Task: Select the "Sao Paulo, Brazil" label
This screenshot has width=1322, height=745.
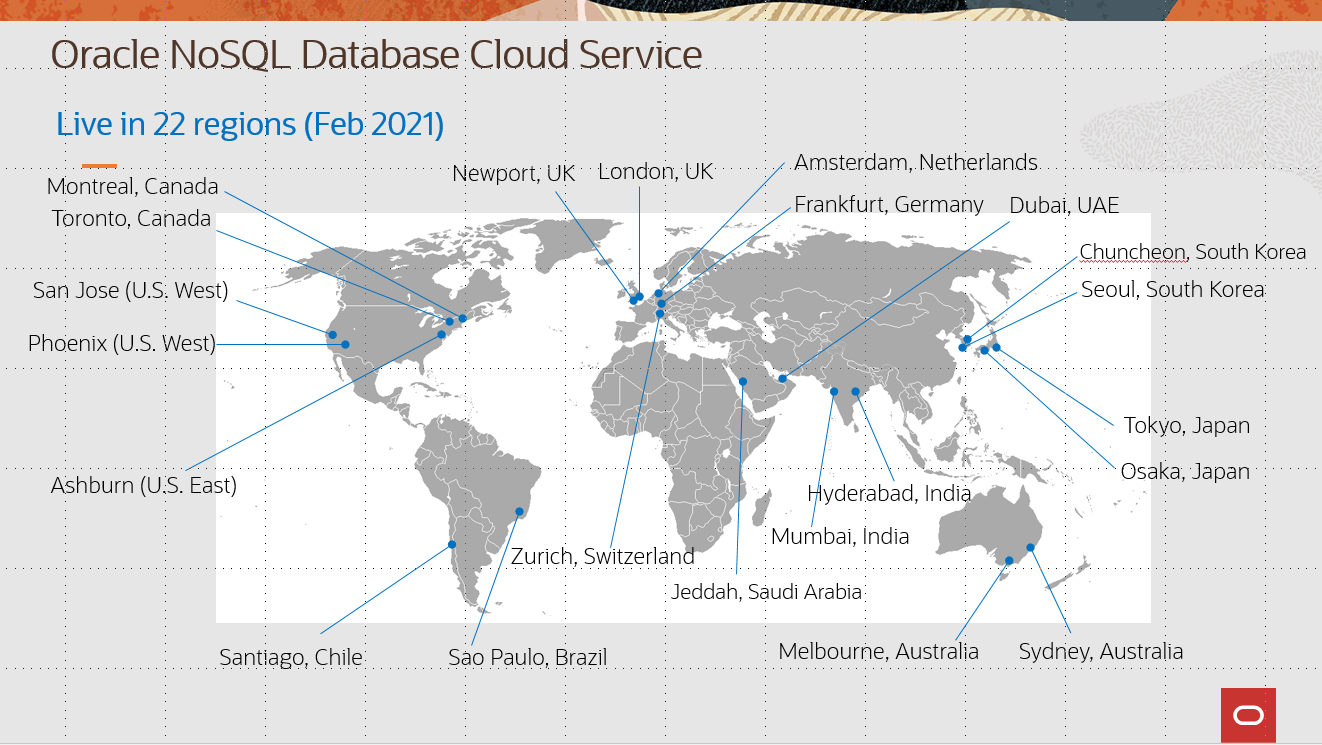Action: [528, 657]
